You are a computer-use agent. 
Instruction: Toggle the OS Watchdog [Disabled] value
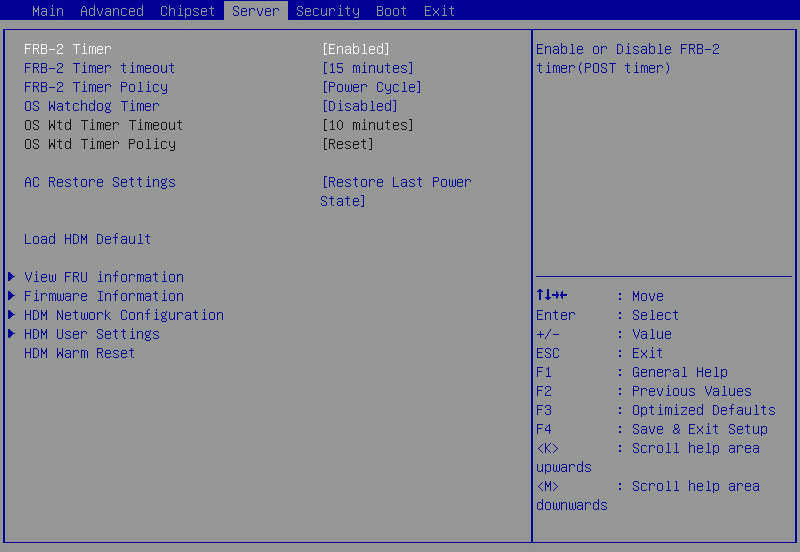pyautogui.click(x=360, y=106)
